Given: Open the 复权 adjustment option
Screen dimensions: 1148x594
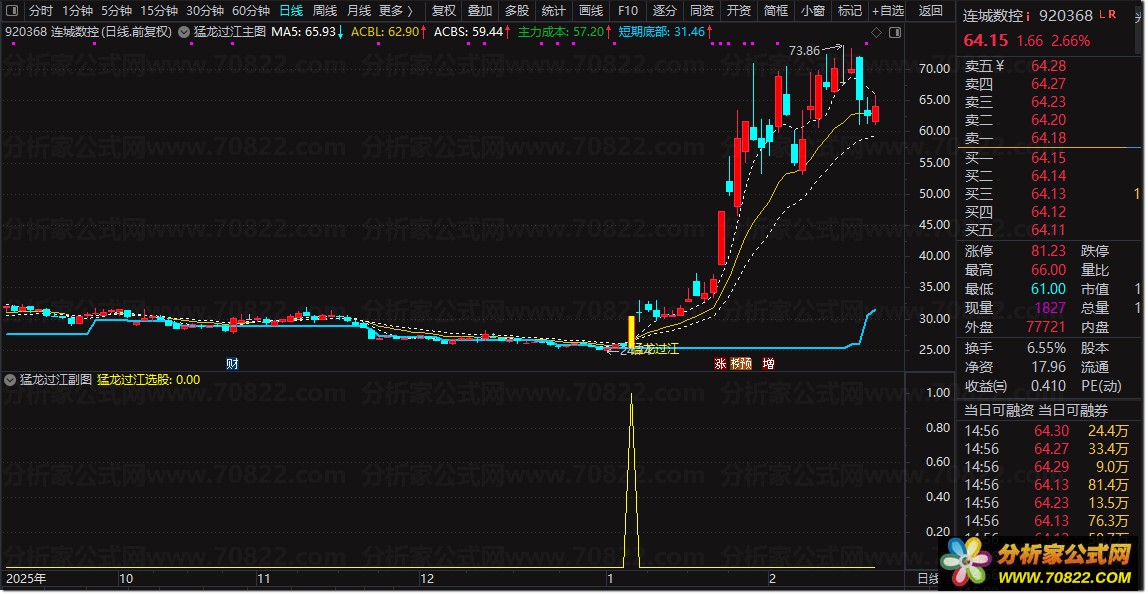Looking at the screenshot, I should pyautogui.click(x=444, y=11).
